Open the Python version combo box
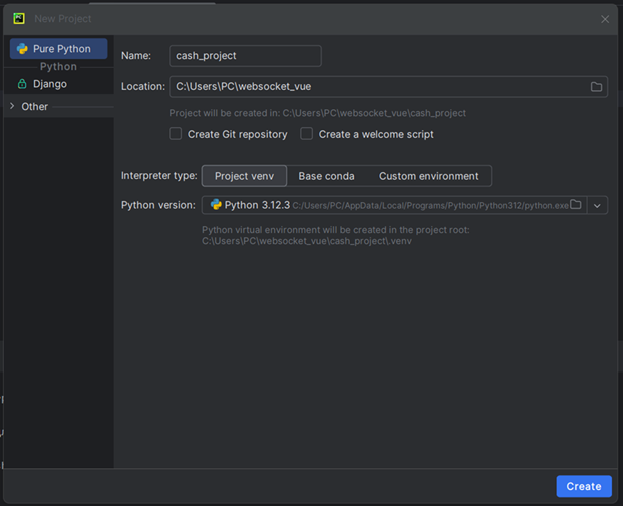This screenshot has height=506, width=623. [404, 205]
